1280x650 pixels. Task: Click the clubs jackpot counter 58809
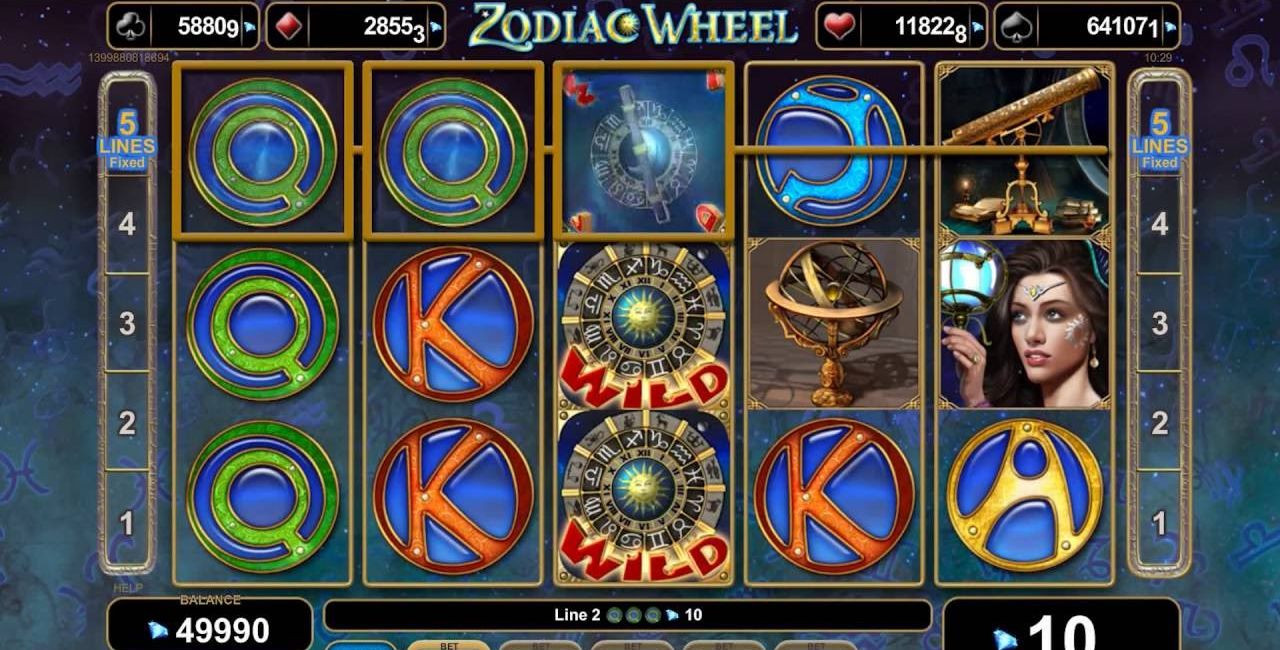tap(182, 27)
